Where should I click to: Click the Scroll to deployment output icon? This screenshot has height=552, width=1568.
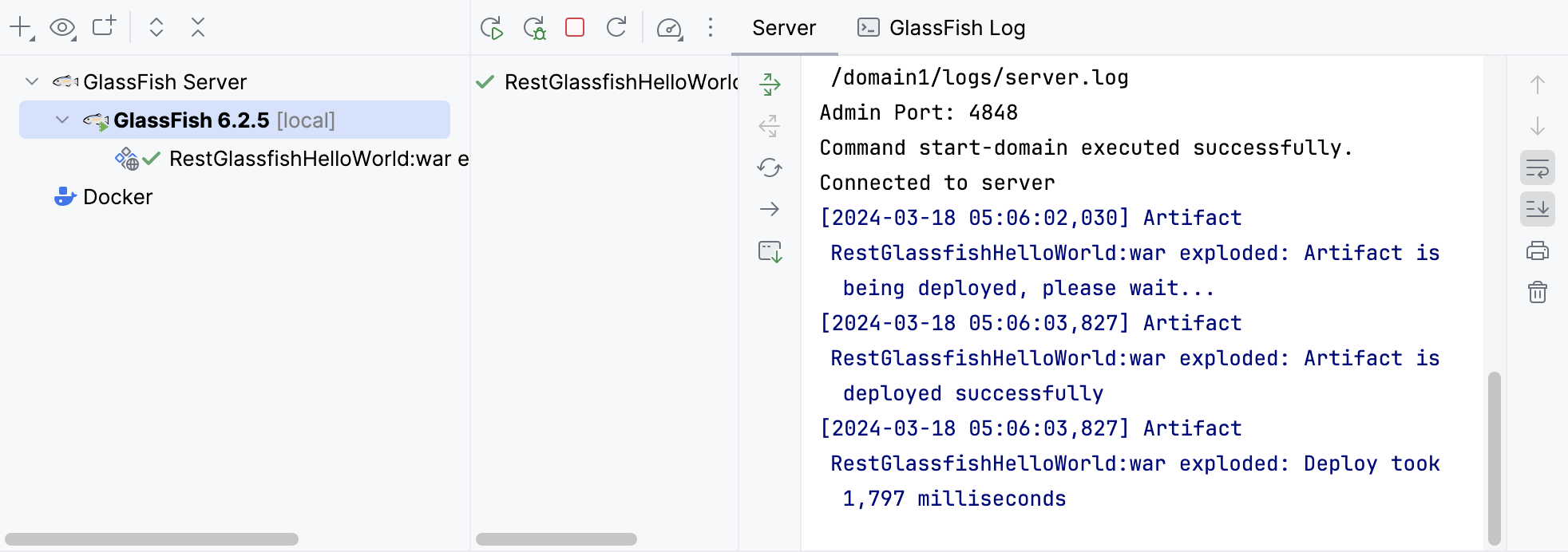(x=770, y=252)
